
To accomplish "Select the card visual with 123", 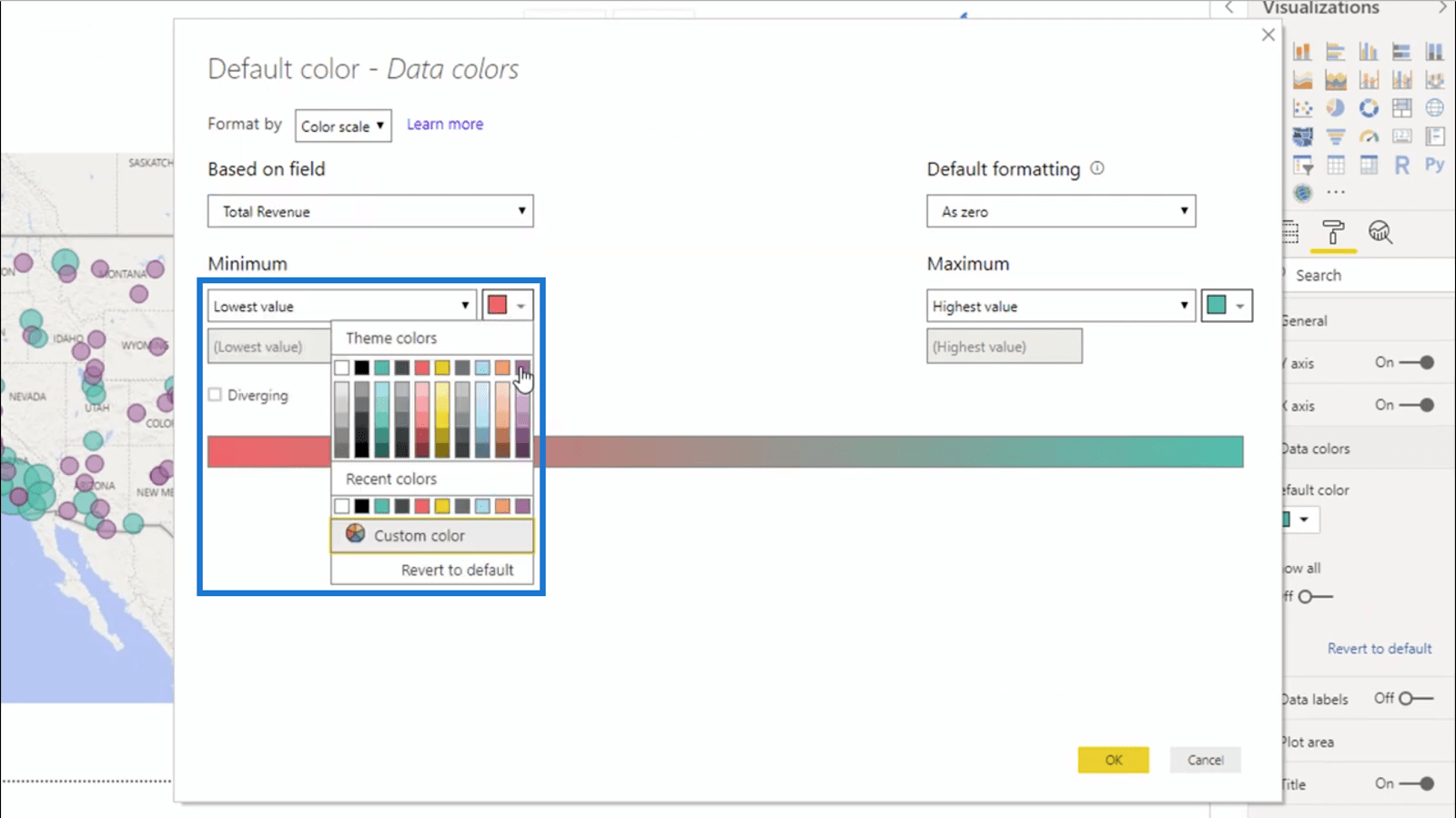I will tap(1401, 136).
